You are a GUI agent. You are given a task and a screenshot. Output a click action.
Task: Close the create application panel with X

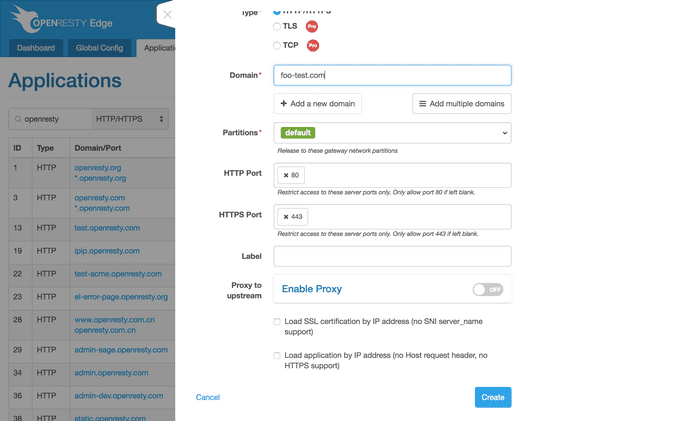point(167,15)
